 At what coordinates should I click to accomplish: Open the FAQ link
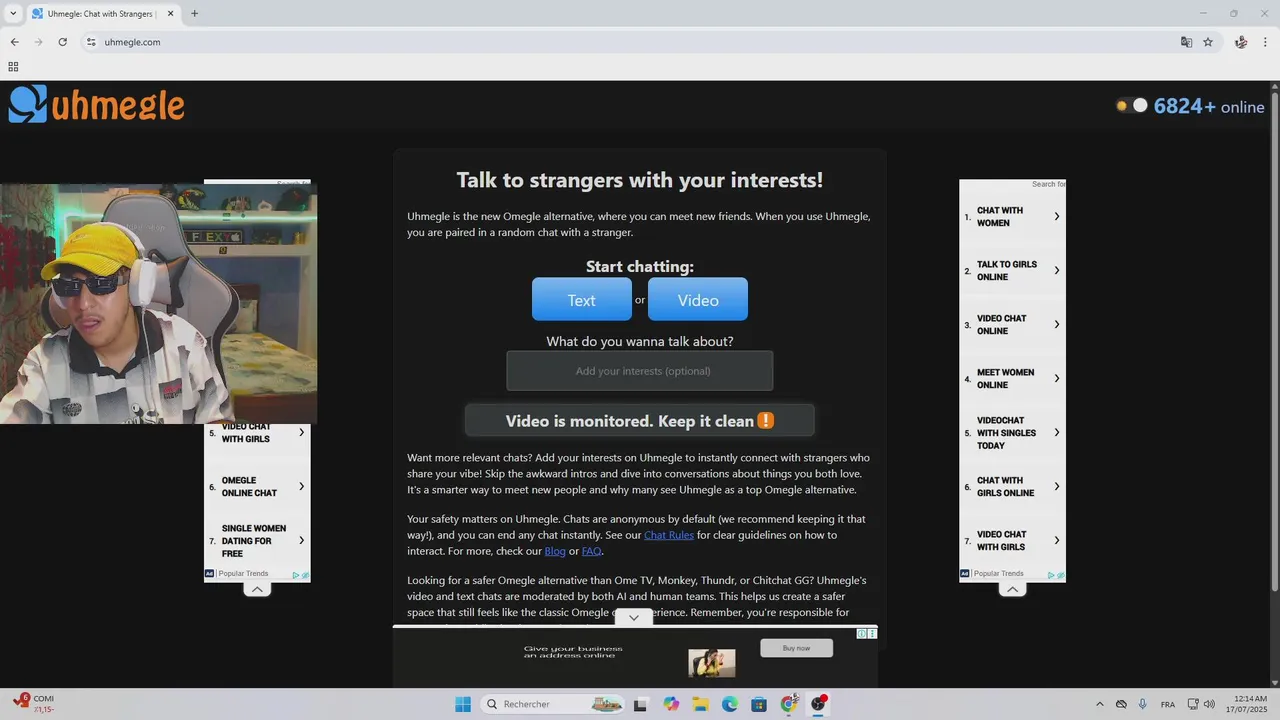tap(591, 551)
